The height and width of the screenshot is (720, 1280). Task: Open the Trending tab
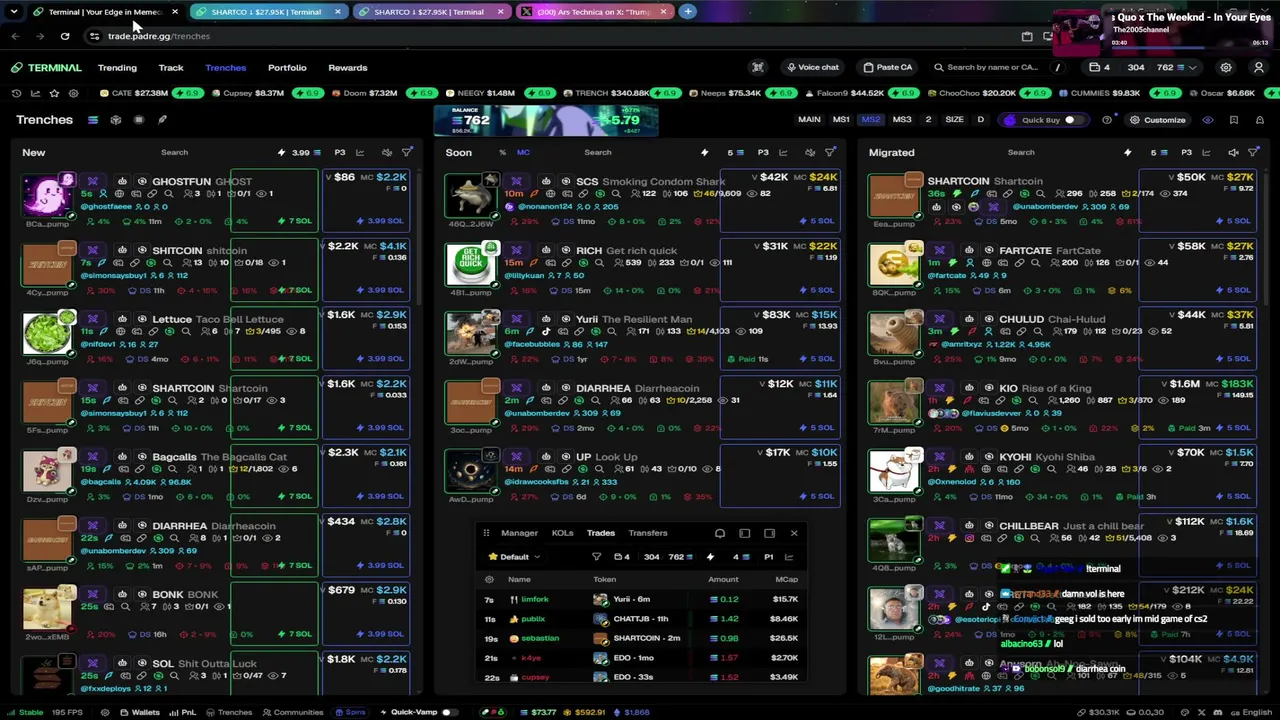point(117,68)
